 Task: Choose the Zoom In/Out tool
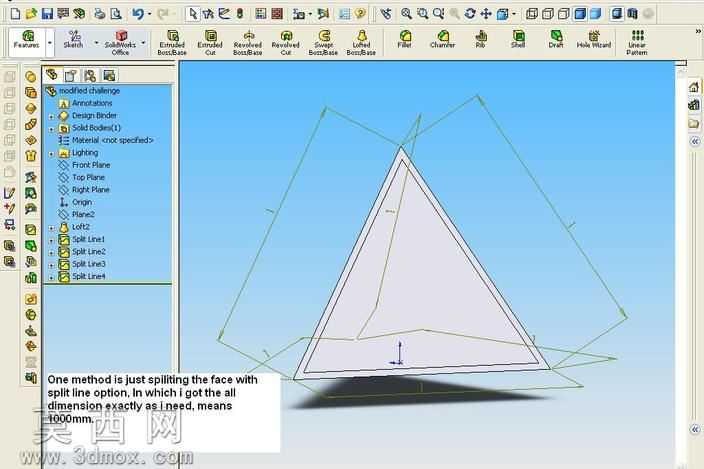[x=438, y=14]
